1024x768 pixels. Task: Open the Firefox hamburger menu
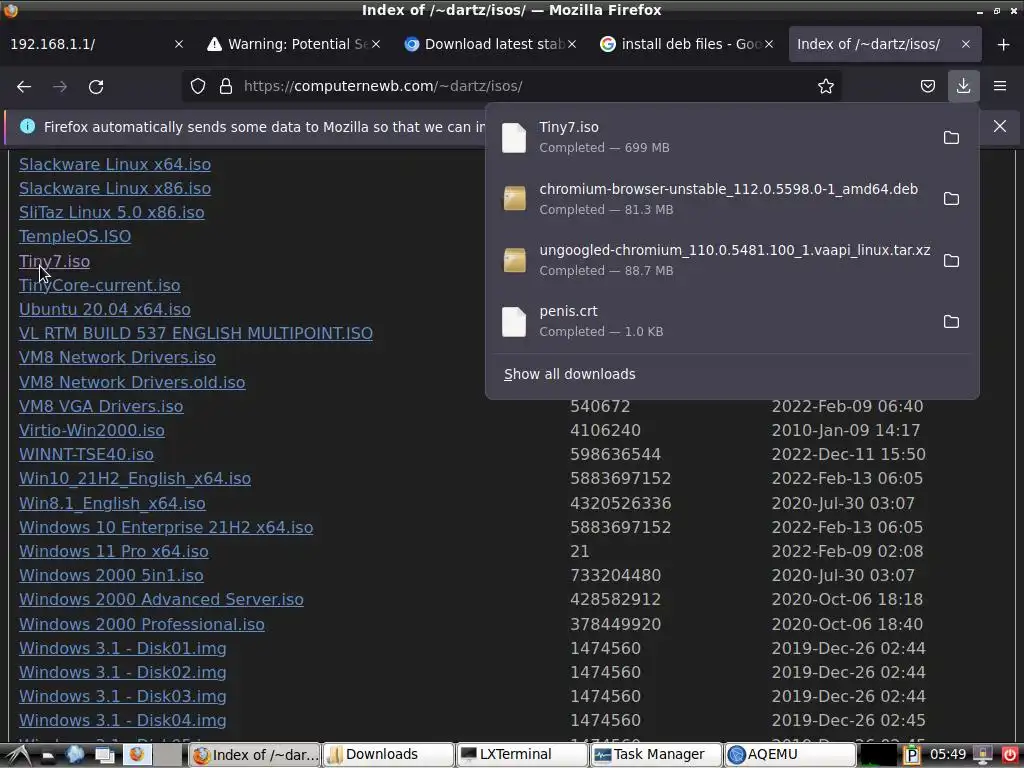click(x=1000, y=86)
